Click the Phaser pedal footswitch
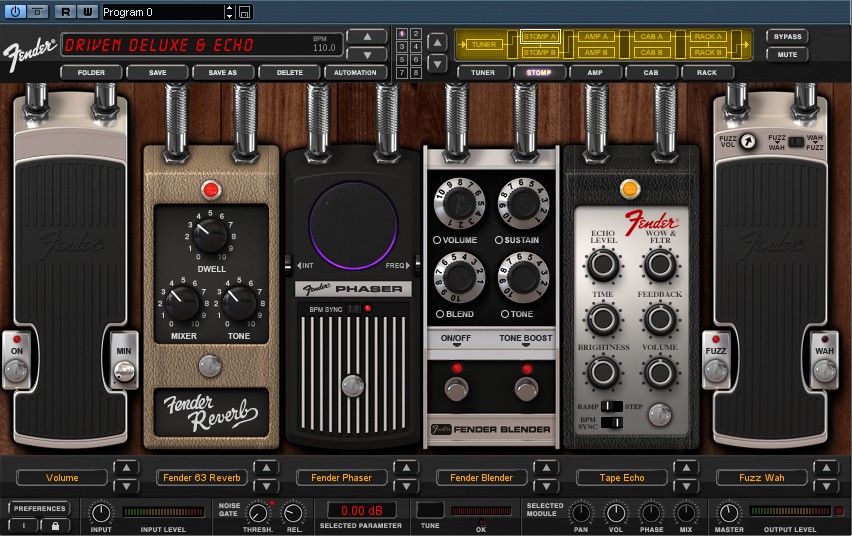 pyautogui.click(x=353, y=385)
